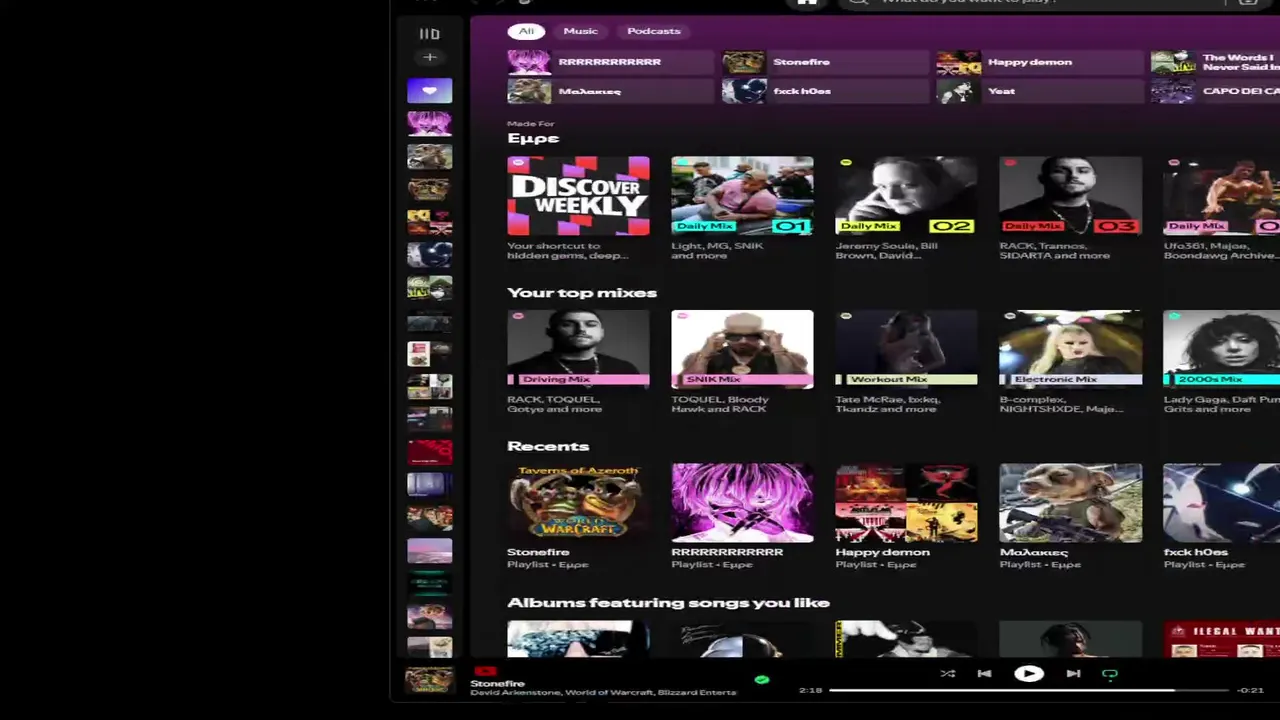Click the remaining time -0:21 label
1280x720 pixels.
point(1250,690)
